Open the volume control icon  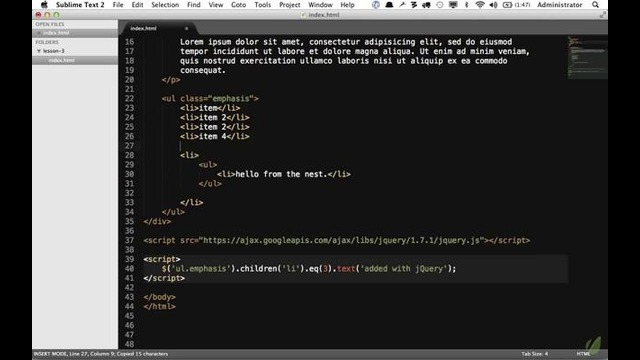click(493, 5)
